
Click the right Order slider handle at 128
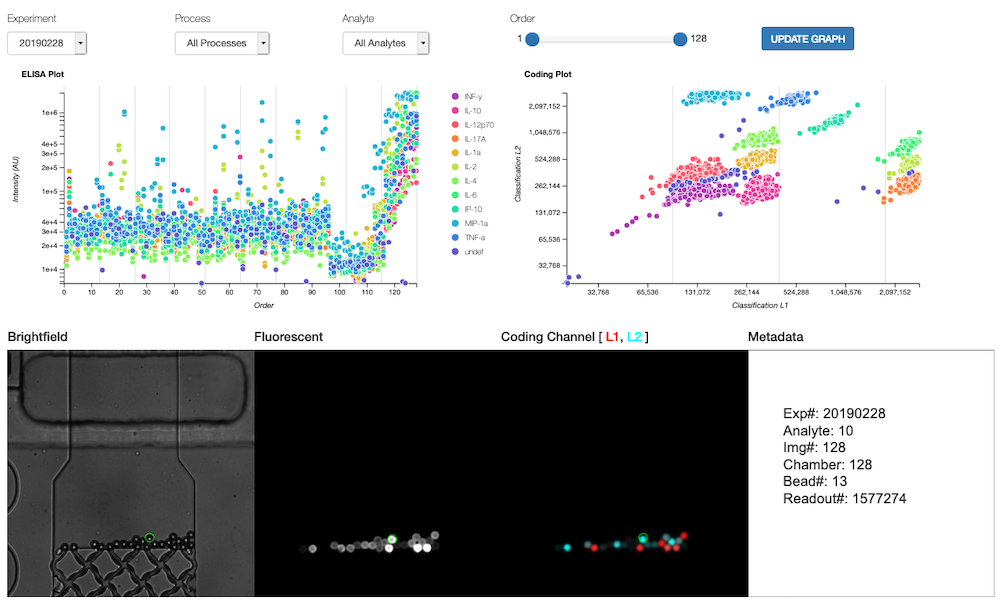[680, 39]
